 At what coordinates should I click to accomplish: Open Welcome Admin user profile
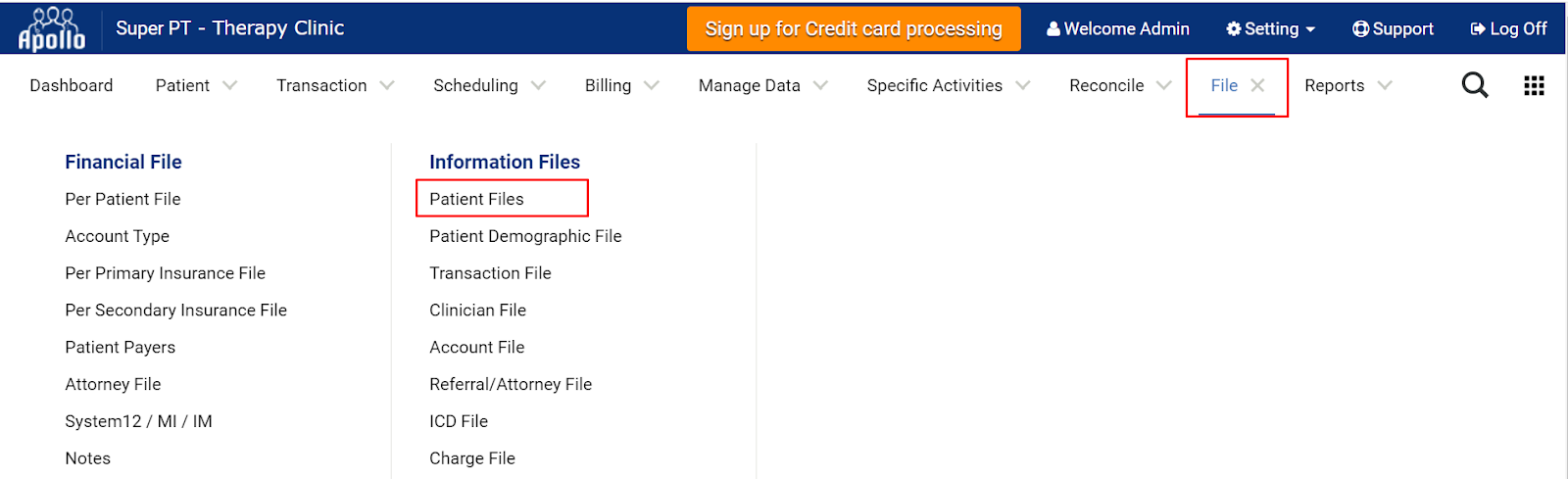point(1118,28)
